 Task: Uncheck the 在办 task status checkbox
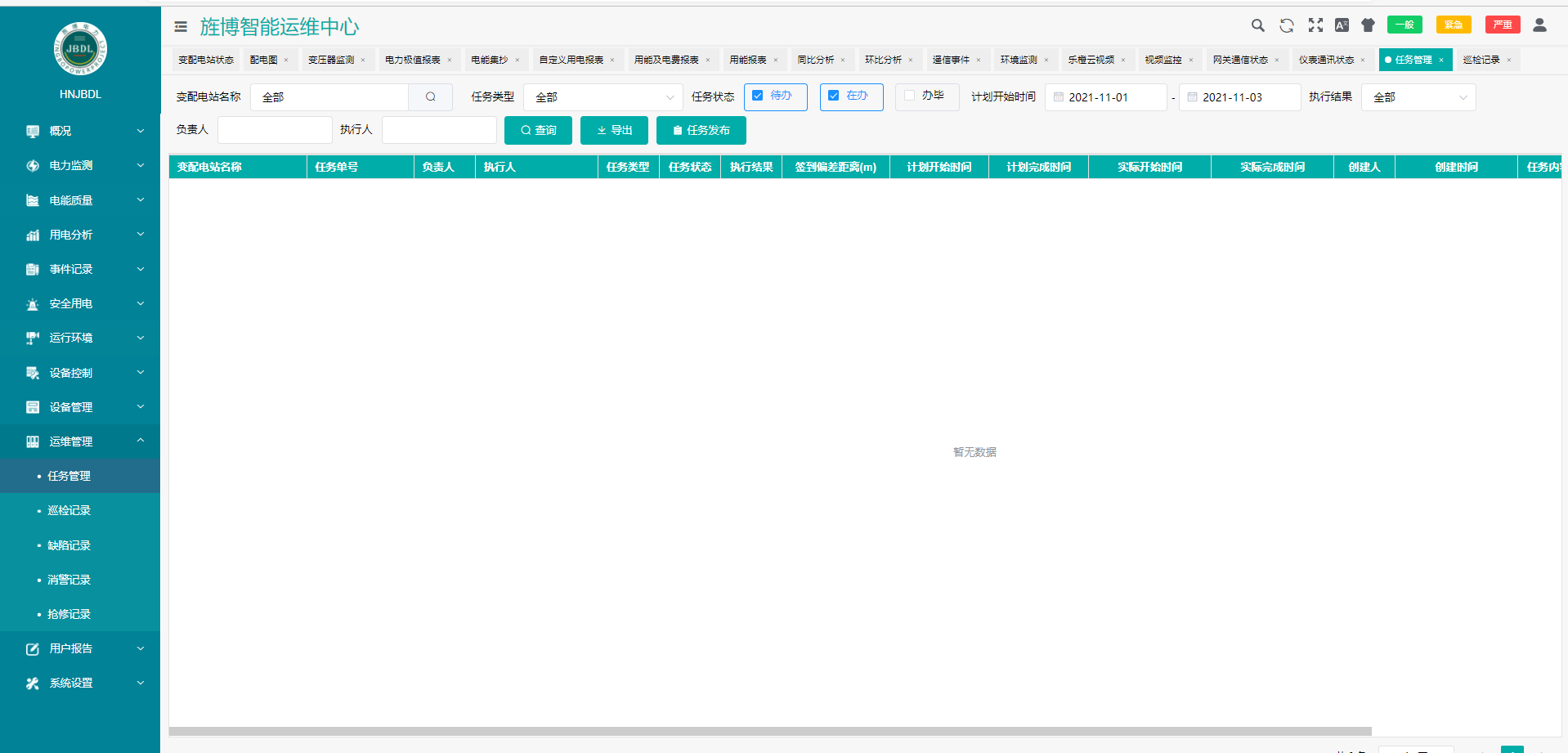click(x=834, y=96)
